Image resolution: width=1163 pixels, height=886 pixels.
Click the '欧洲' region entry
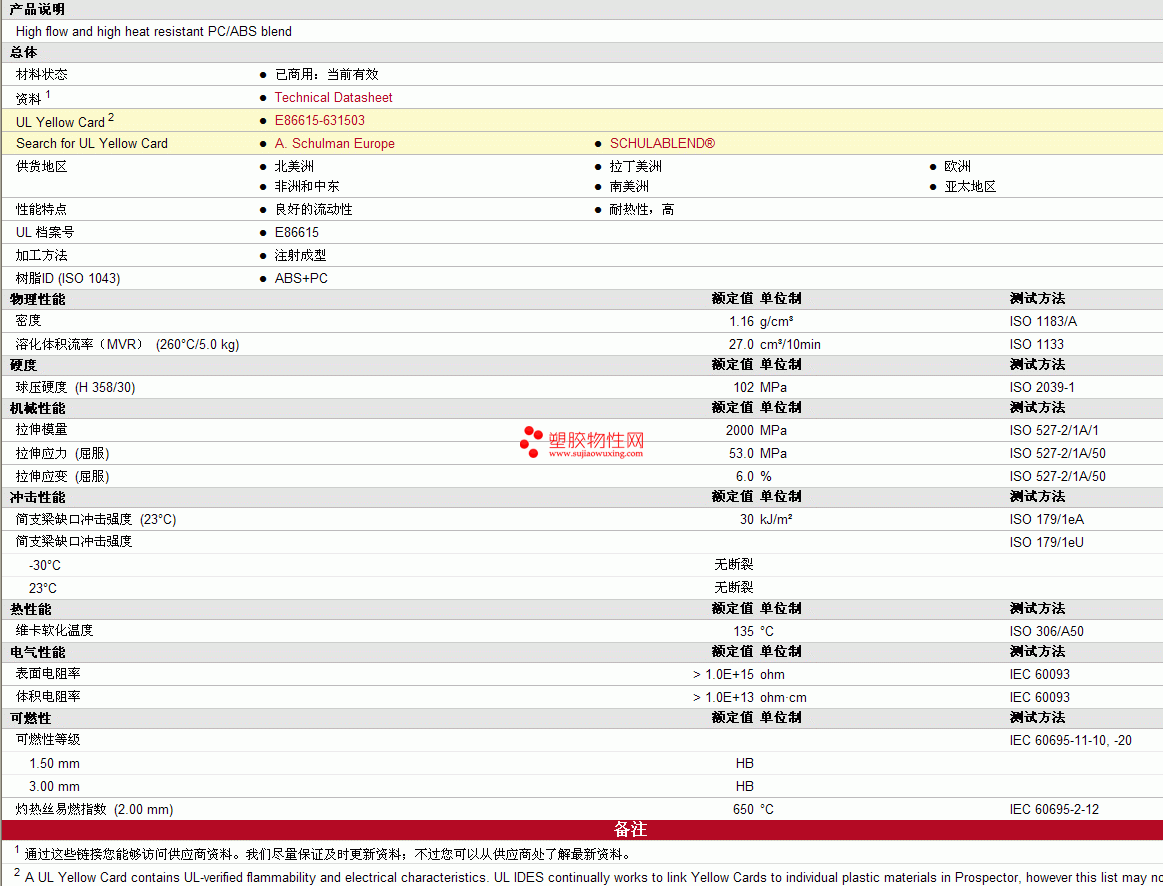click(x=958, y=166)
